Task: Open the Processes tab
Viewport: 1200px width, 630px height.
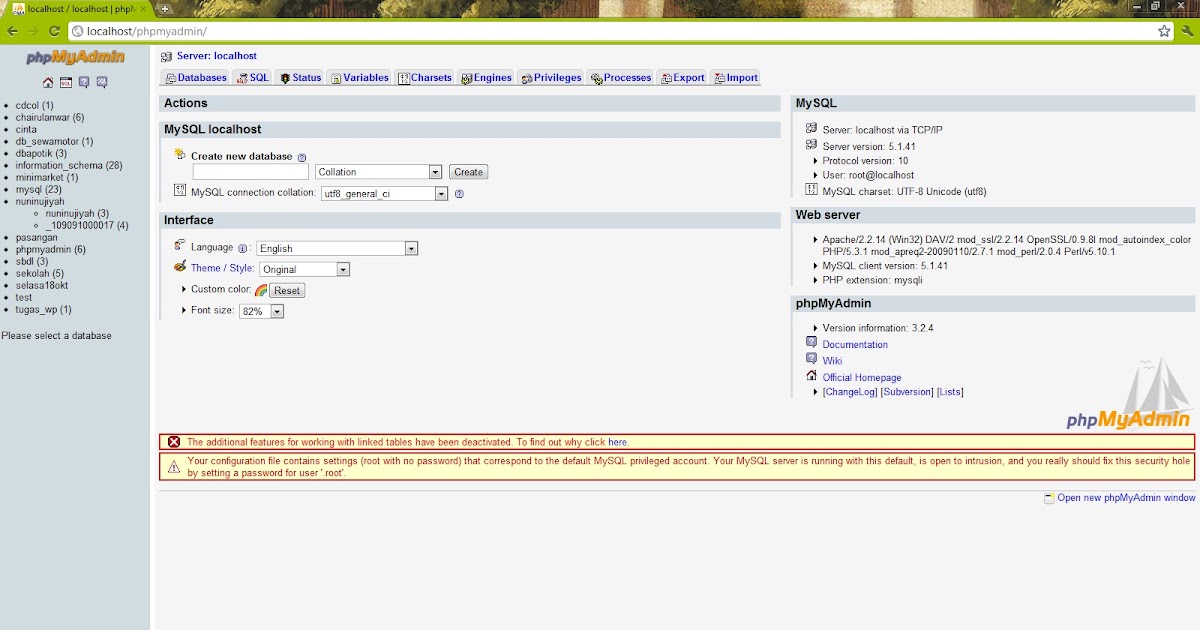Action: tap(621, 78)
